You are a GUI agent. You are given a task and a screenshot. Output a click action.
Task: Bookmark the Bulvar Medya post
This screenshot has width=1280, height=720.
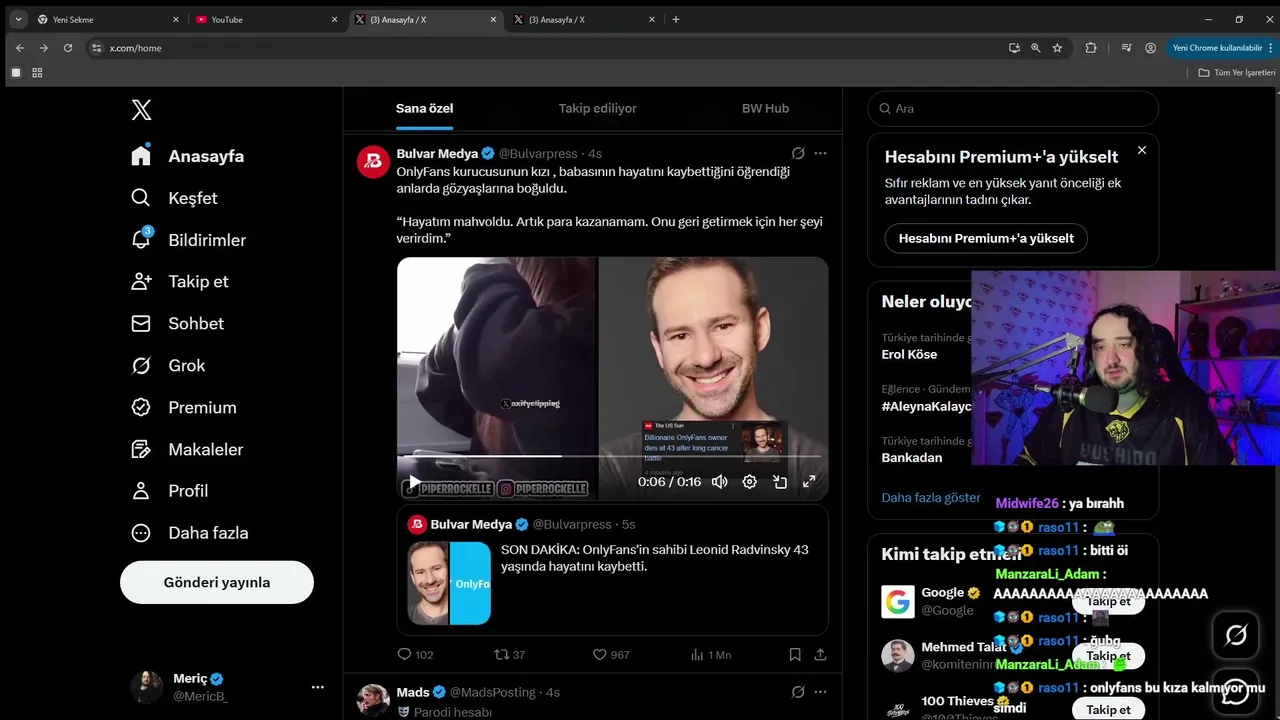[795, 655]
